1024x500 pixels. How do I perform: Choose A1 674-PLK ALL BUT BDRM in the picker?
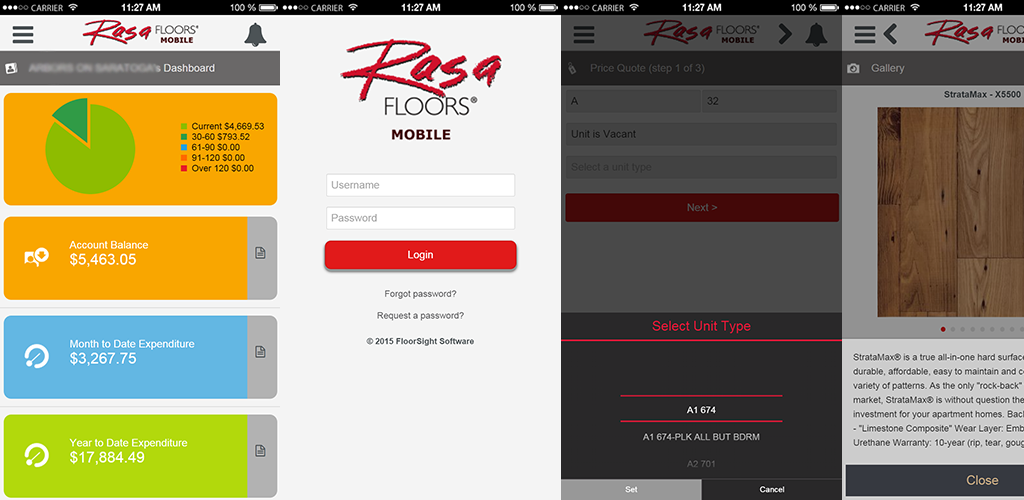(x=701, y=437)
